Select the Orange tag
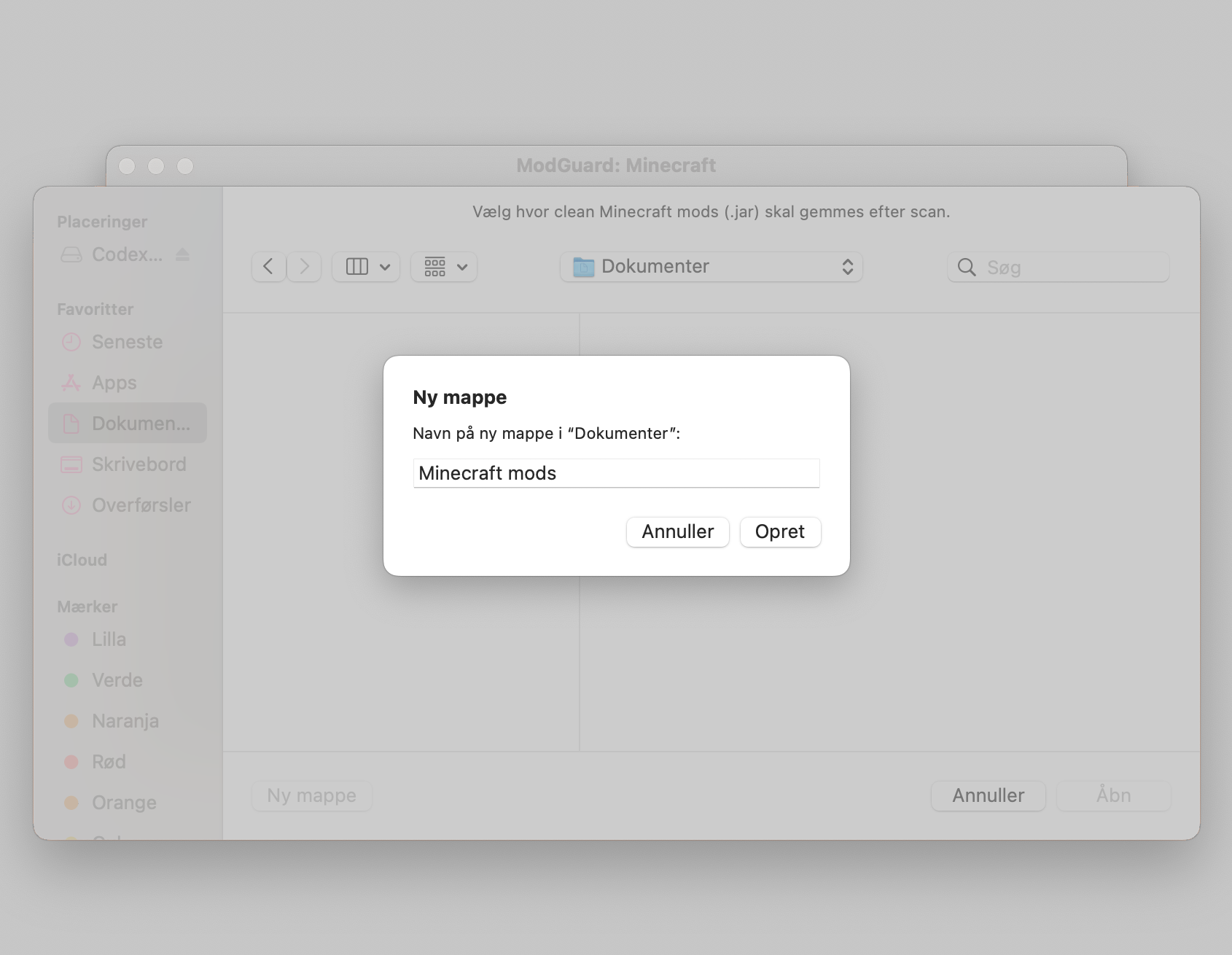This screenshot has height=955, width=1232. (128, 803)
